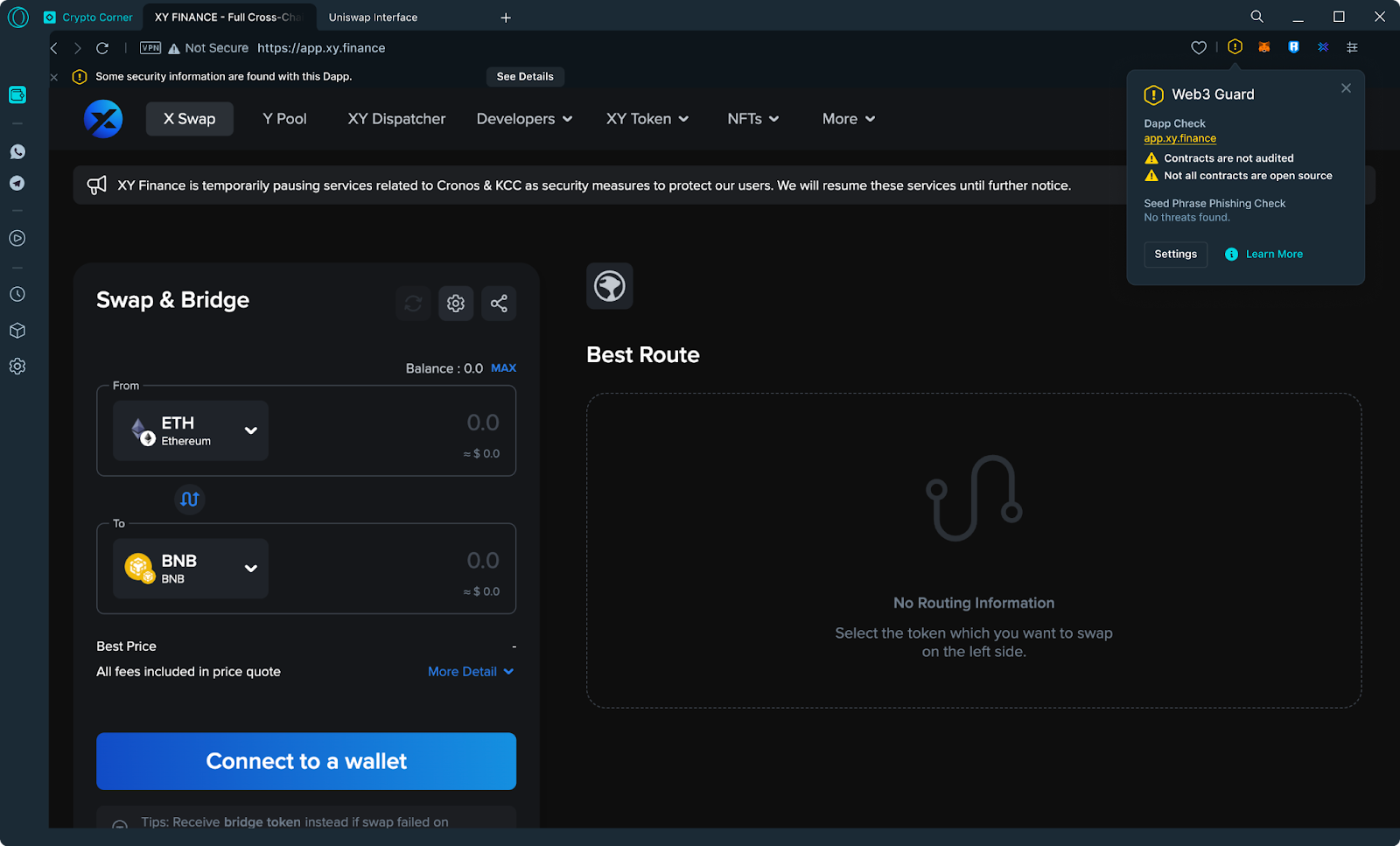Expand the NFTs menu
The width and height of the screenshot is (1400, 846).
753,119
